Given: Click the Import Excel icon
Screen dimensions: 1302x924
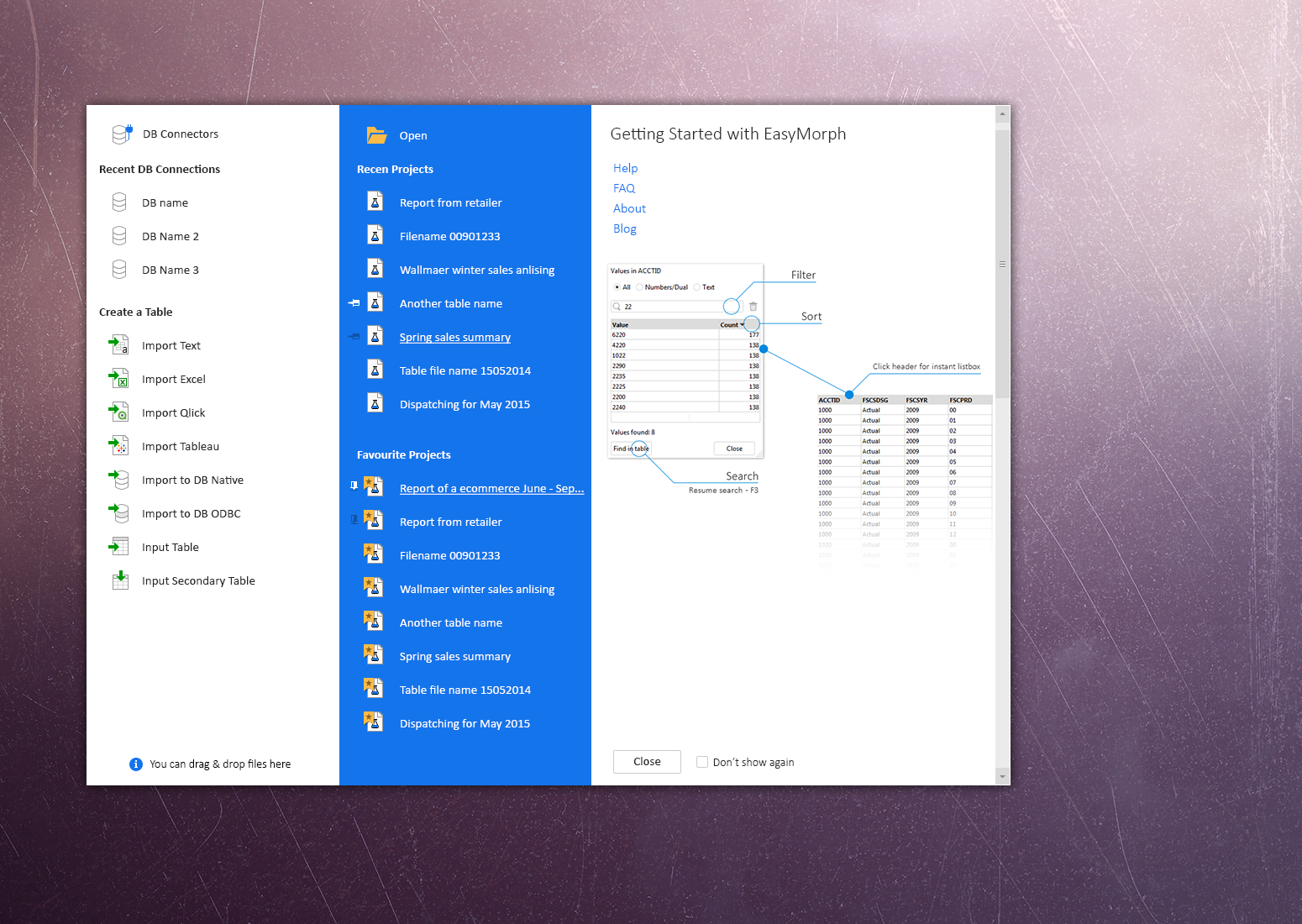Looking at the screenshot, I should pyautogui.click(x=119, y=378).
